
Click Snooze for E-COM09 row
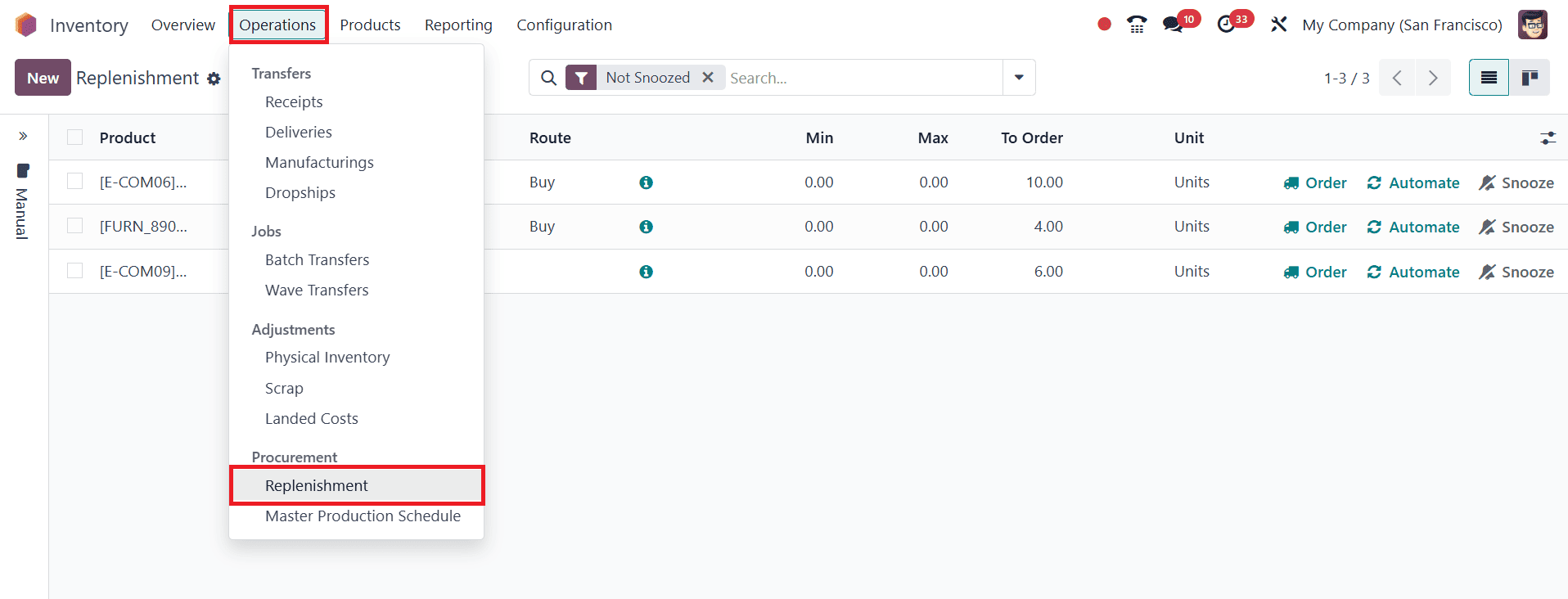pos(1516,272)
